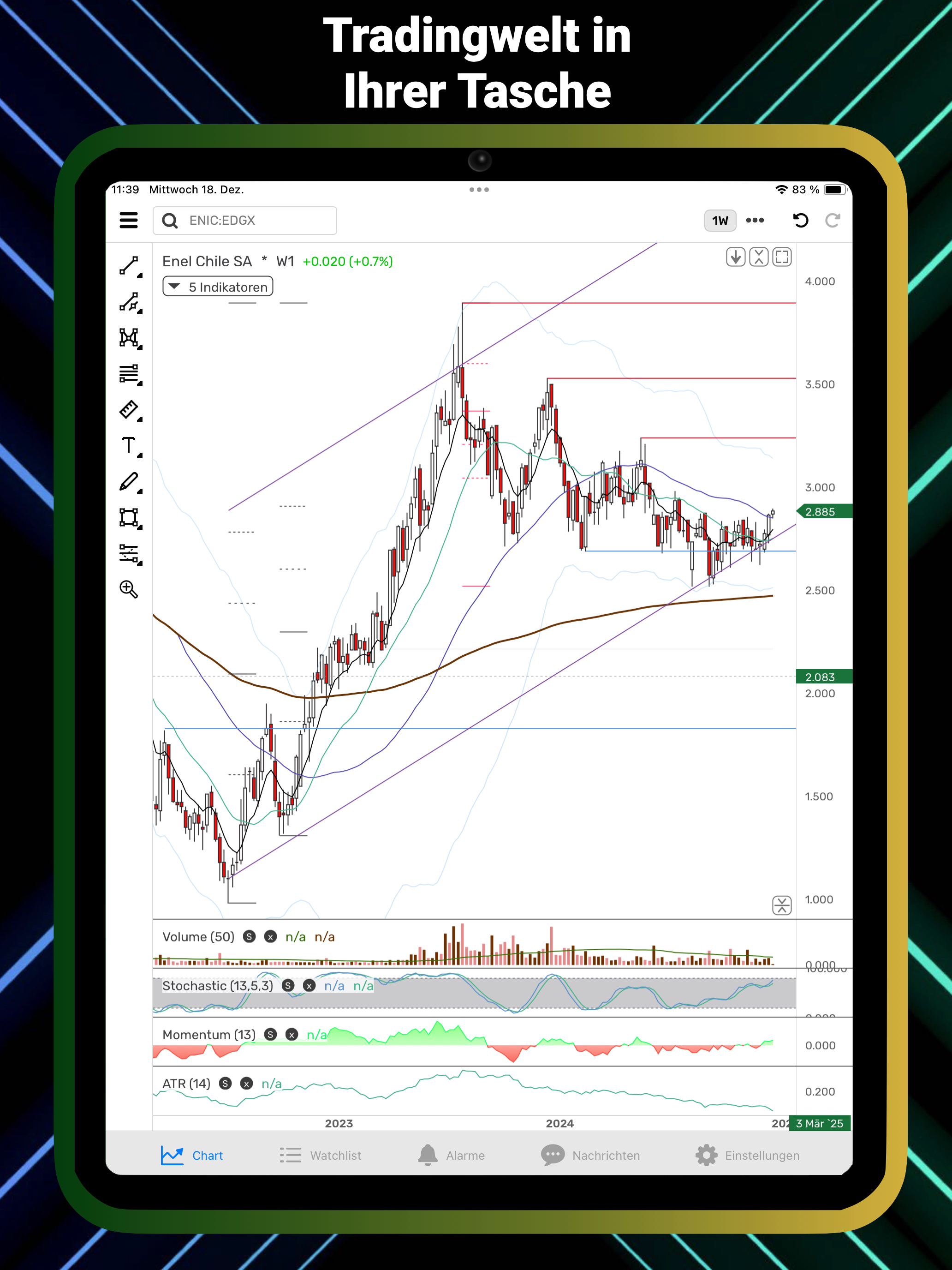952x1270 pixels.
Task: Expand the 5 Indikatoren dropdown
Action: (x=218, y=287)
